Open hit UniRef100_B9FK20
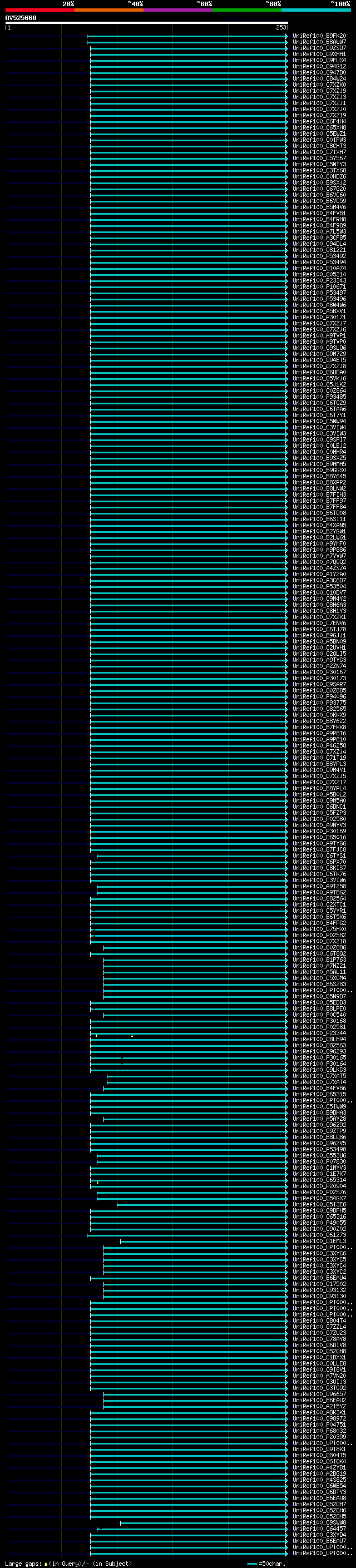356x1568 pixels. coord(319,36)
